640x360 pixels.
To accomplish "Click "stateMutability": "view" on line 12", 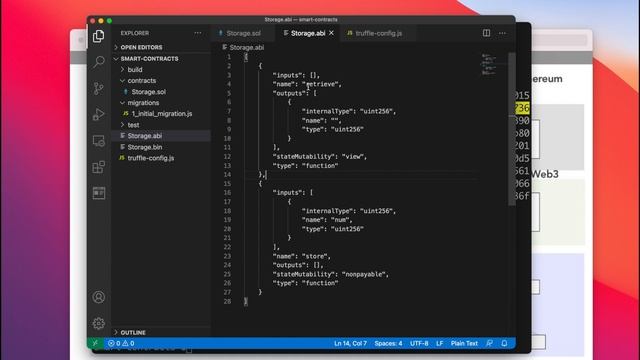I will coord(319,157).
